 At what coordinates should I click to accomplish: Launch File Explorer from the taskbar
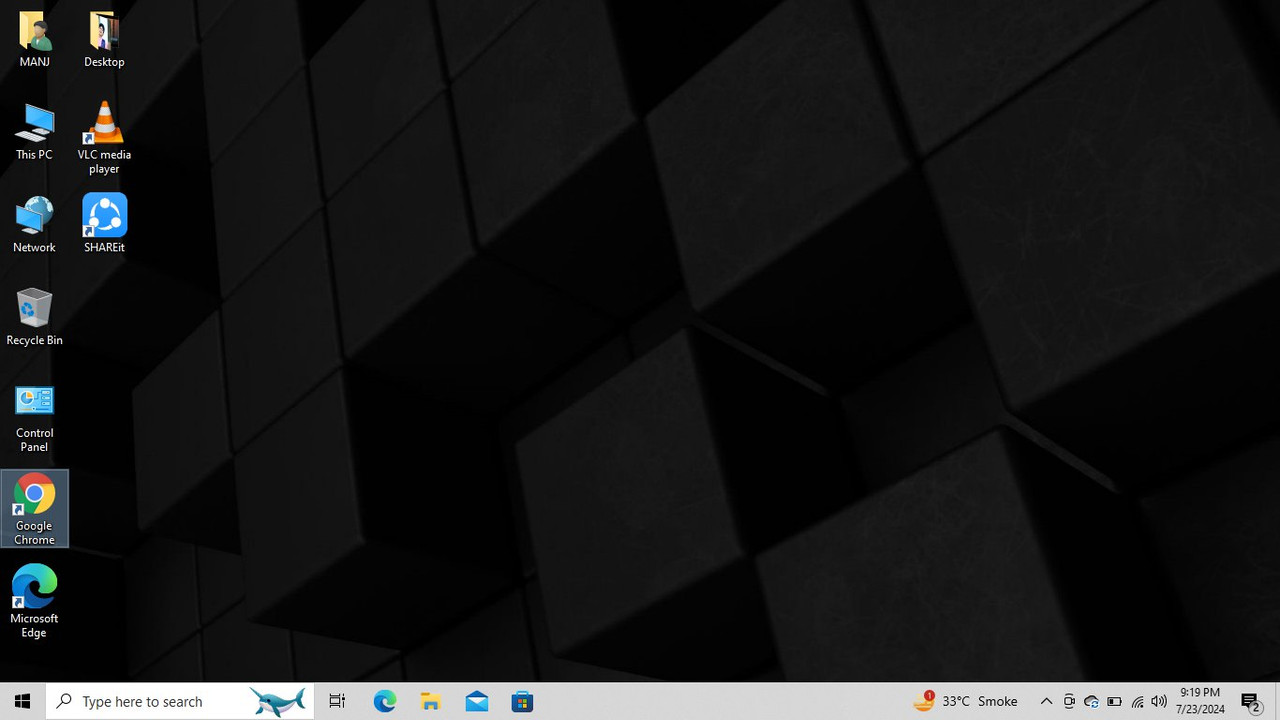pos(431,701)
